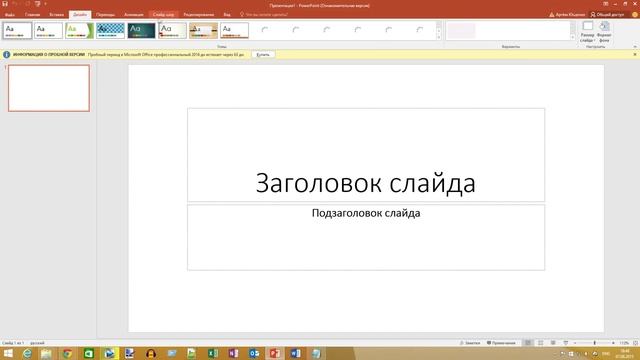Open Excel from the taskbar
This screenshot has width=640, height=360.
tap(212, 353)
